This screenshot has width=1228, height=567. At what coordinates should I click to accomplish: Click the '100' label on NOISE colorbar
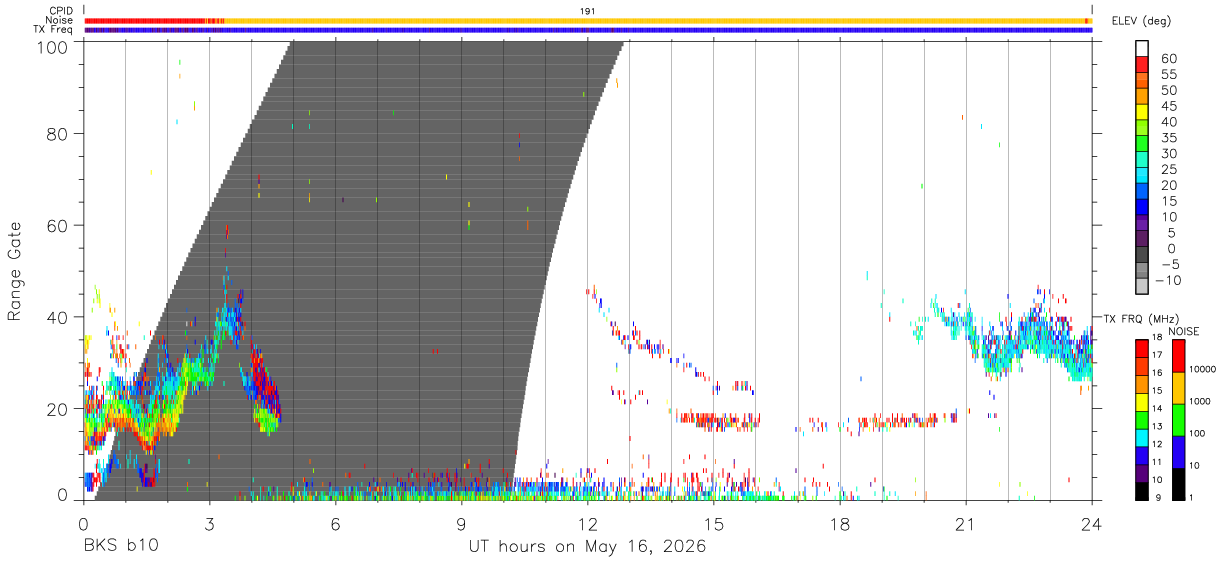(1199, 434)
